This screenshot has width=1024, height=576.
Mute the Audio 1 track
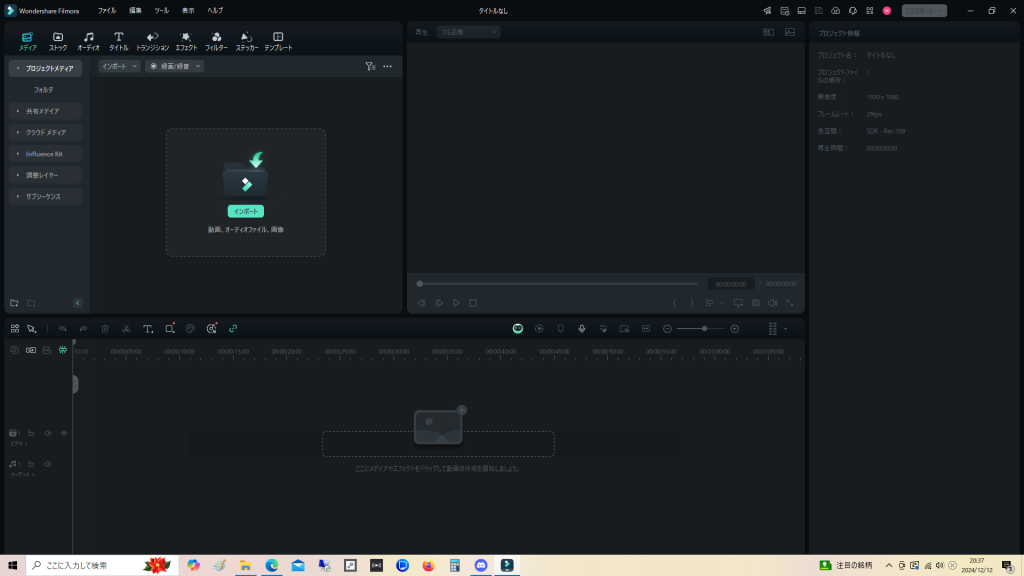(47, 464)
